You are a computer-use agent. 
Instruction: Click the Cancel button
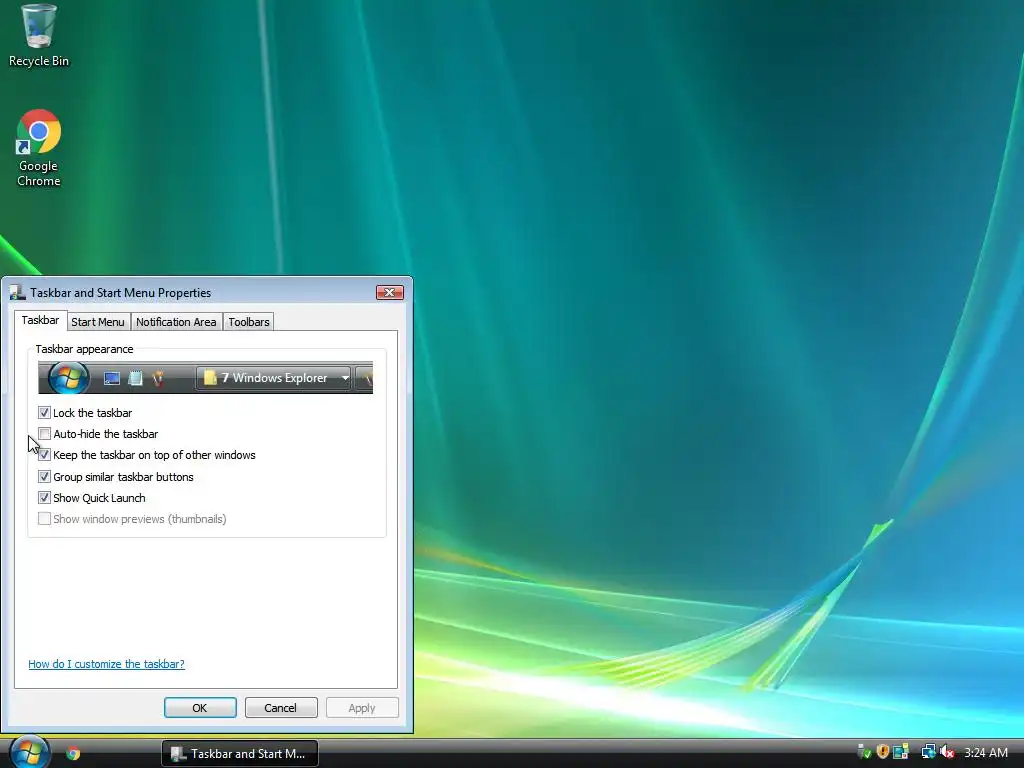(x=281, y=708)
